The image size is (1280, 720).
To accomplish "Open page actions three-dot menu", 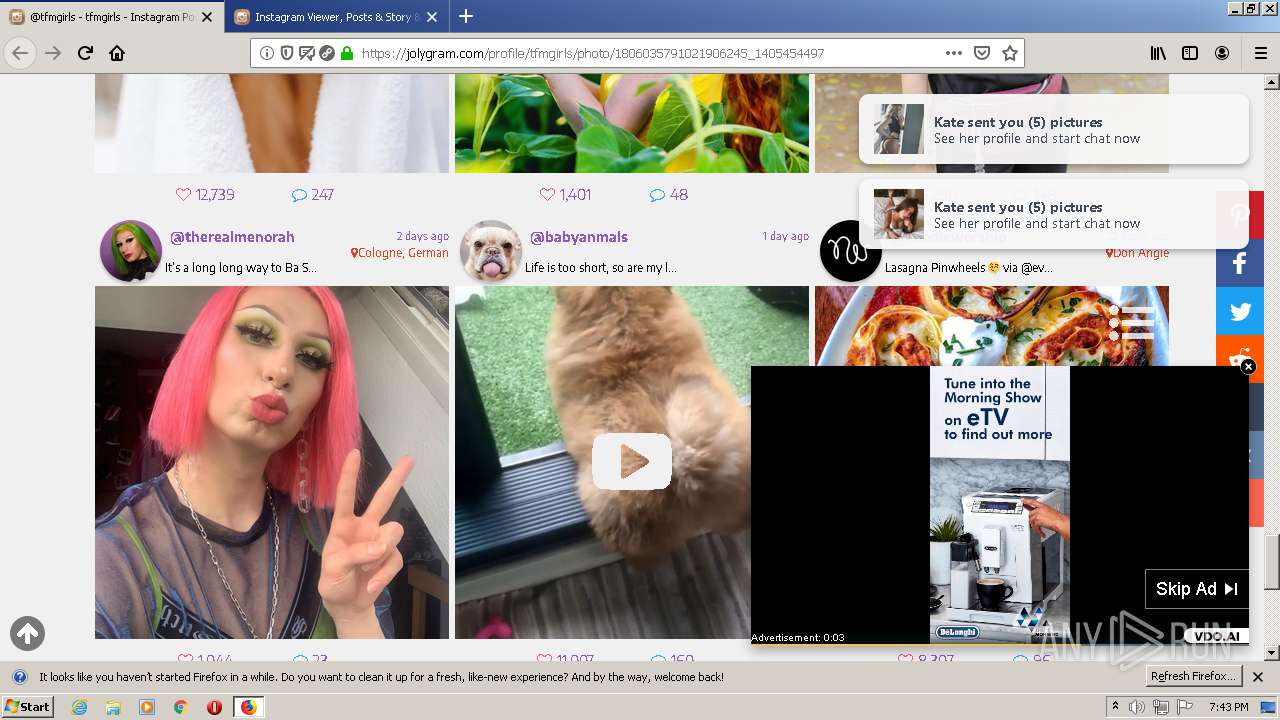I will click(953, 53).
